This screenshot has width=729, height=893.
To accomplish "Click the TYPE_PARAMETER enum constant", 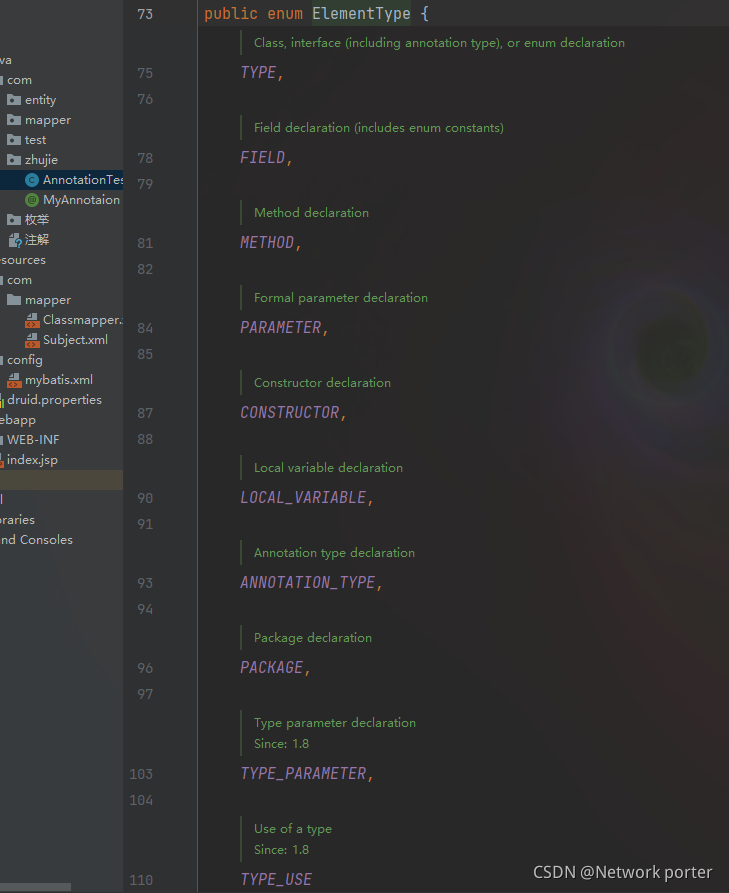I will tap(303, 773).
